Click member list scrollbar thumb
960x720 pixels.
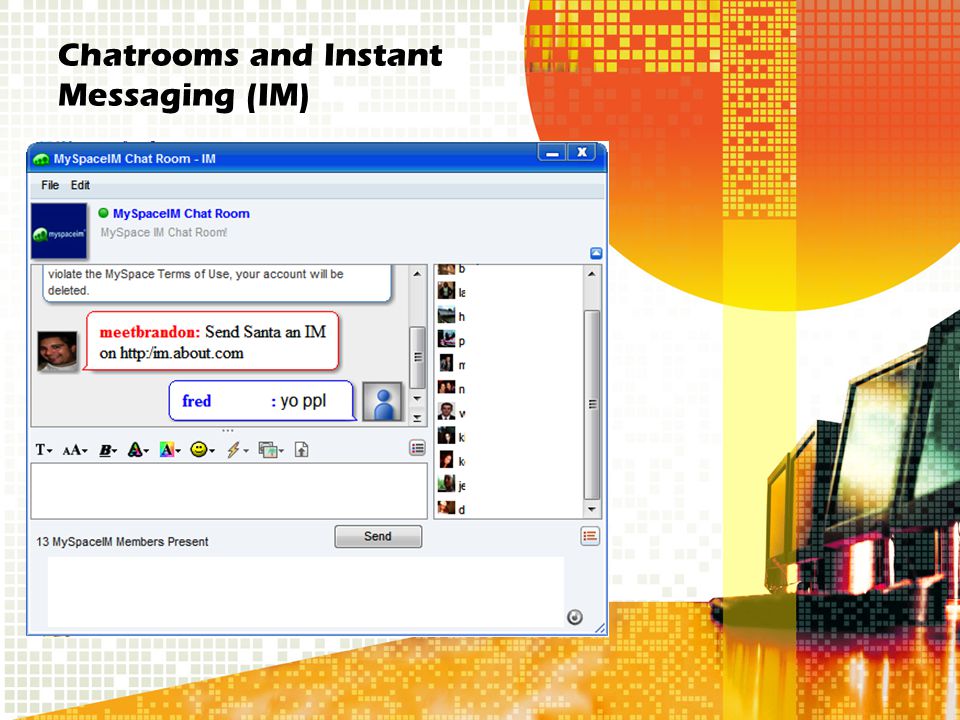(x=592, y=405)
